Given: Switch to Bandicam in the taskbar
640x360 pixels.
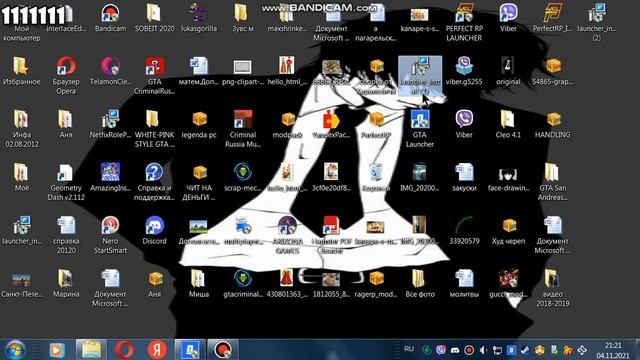Looking at the screenshot, I should [x=223, y=350].
